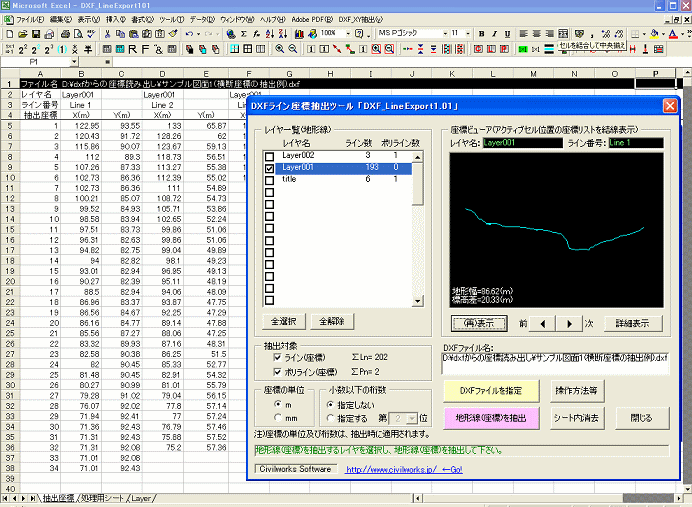Open the Adobe PDF menu
Viewport: 692px width, 507px height.
[312, 20]
